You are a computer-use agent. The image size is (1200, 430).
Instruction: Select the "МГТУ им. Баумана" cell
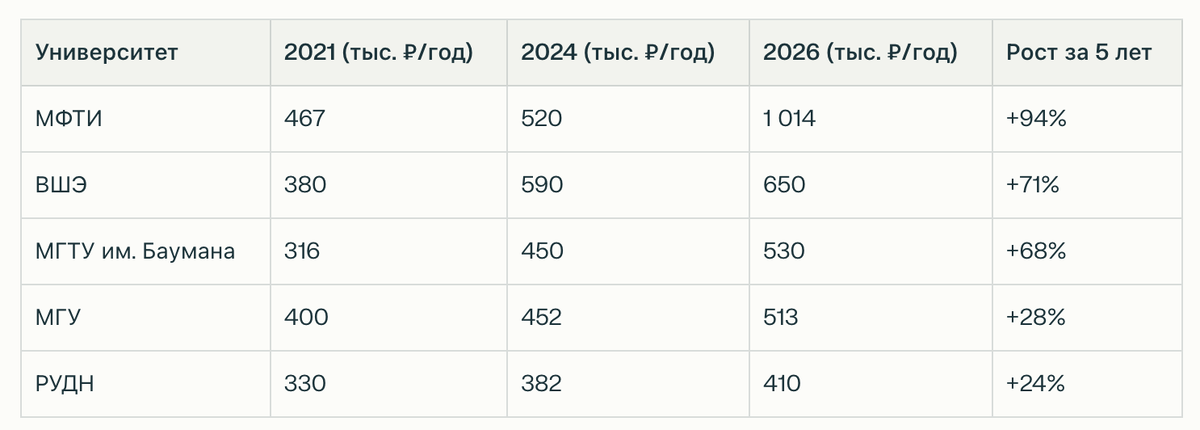coord(135,251)
